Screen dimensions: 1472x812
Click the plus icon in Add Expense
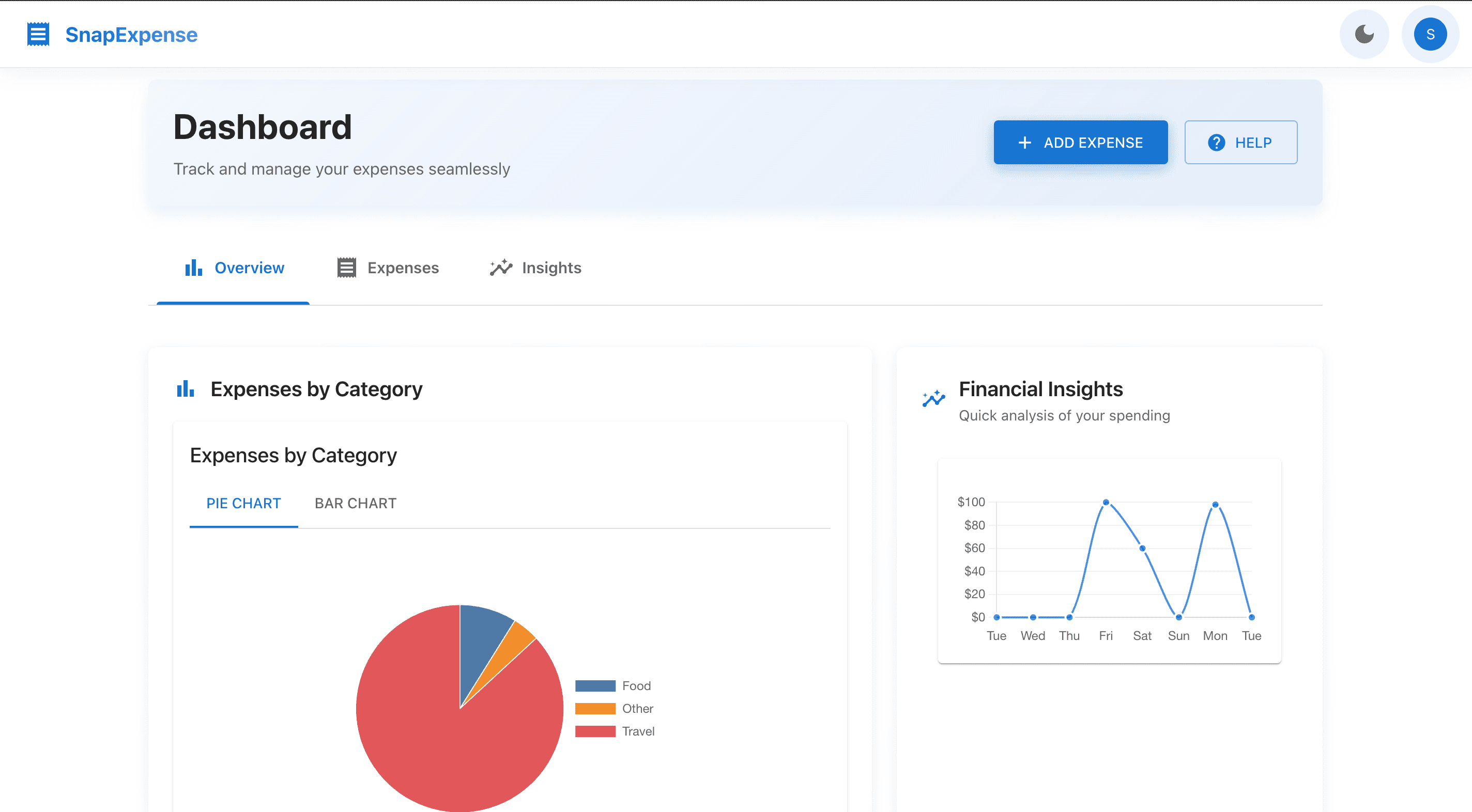(1024, 143)
